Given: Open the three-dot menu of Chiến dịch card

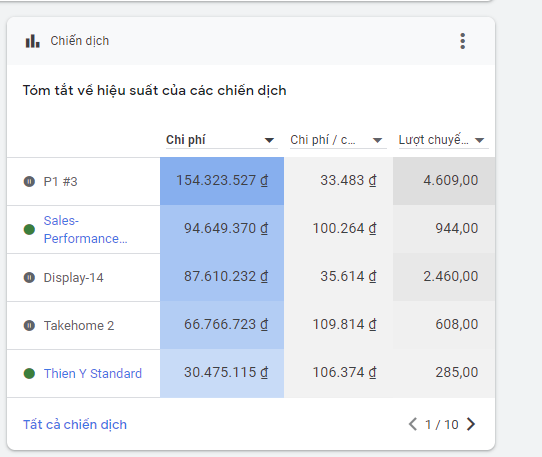Looking at the screenshot, I should point(462,41).
